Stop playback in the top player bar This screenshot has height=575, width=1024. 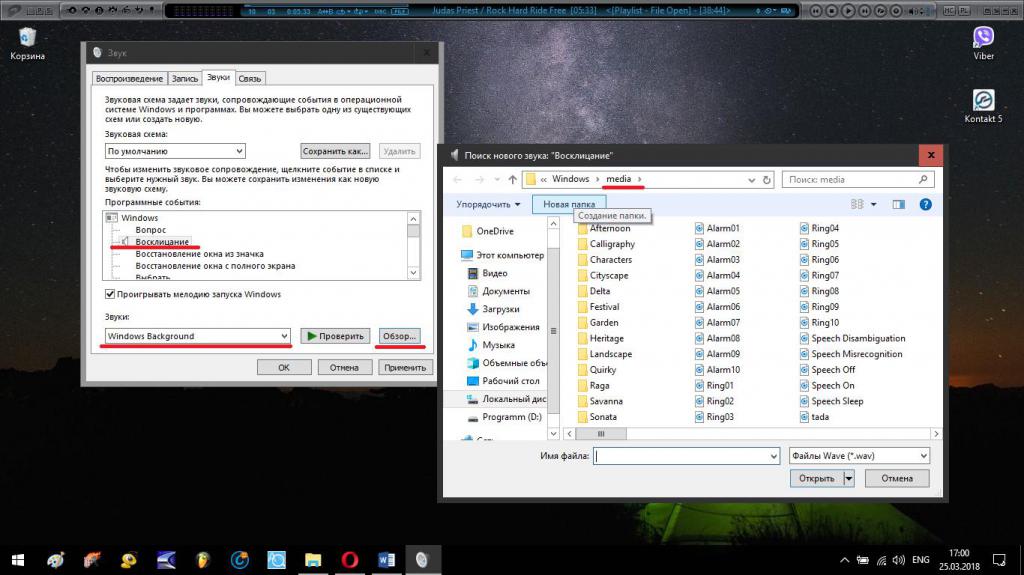(x=831, y=10)
